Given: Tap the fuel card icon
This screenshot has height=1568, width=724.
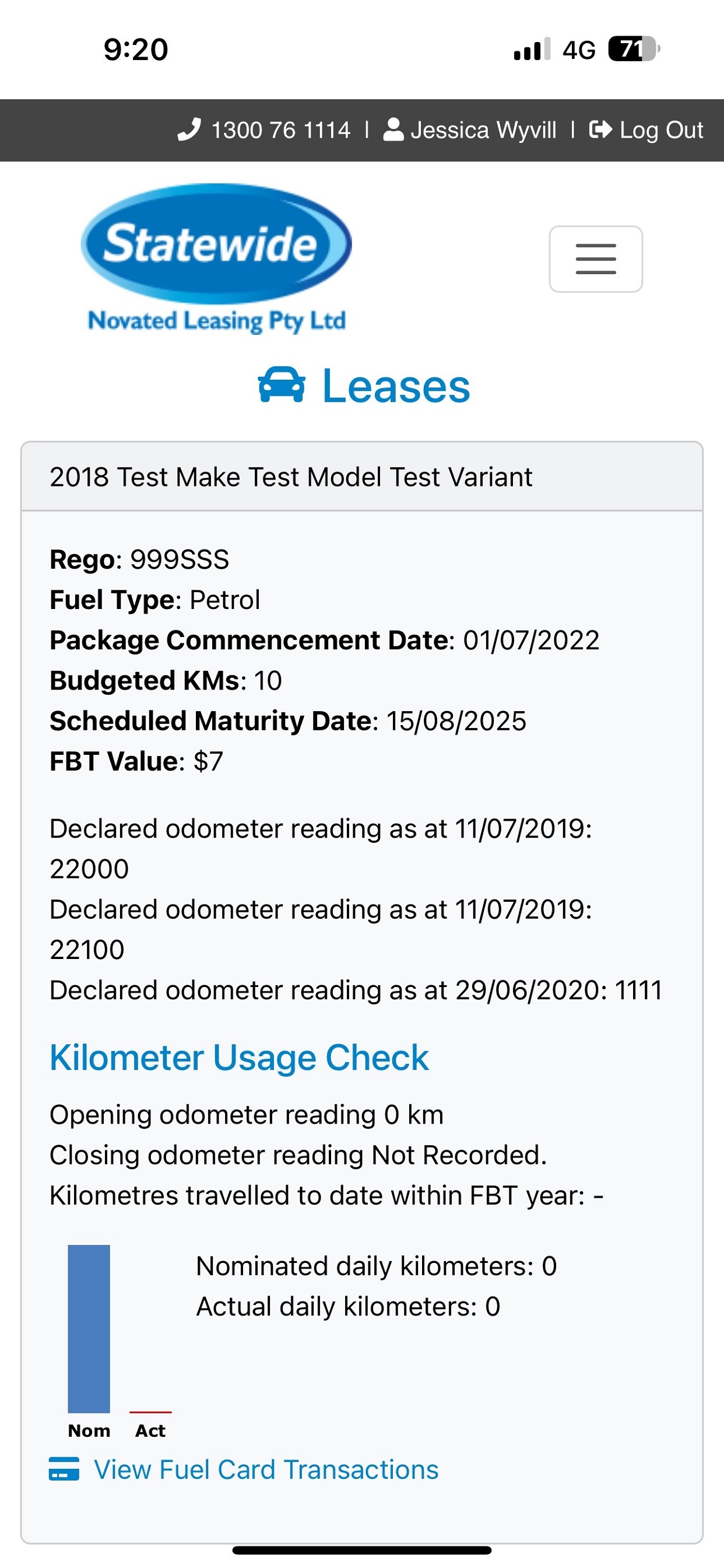Looking at the screenshot, I should click(x=64, y=1469).
